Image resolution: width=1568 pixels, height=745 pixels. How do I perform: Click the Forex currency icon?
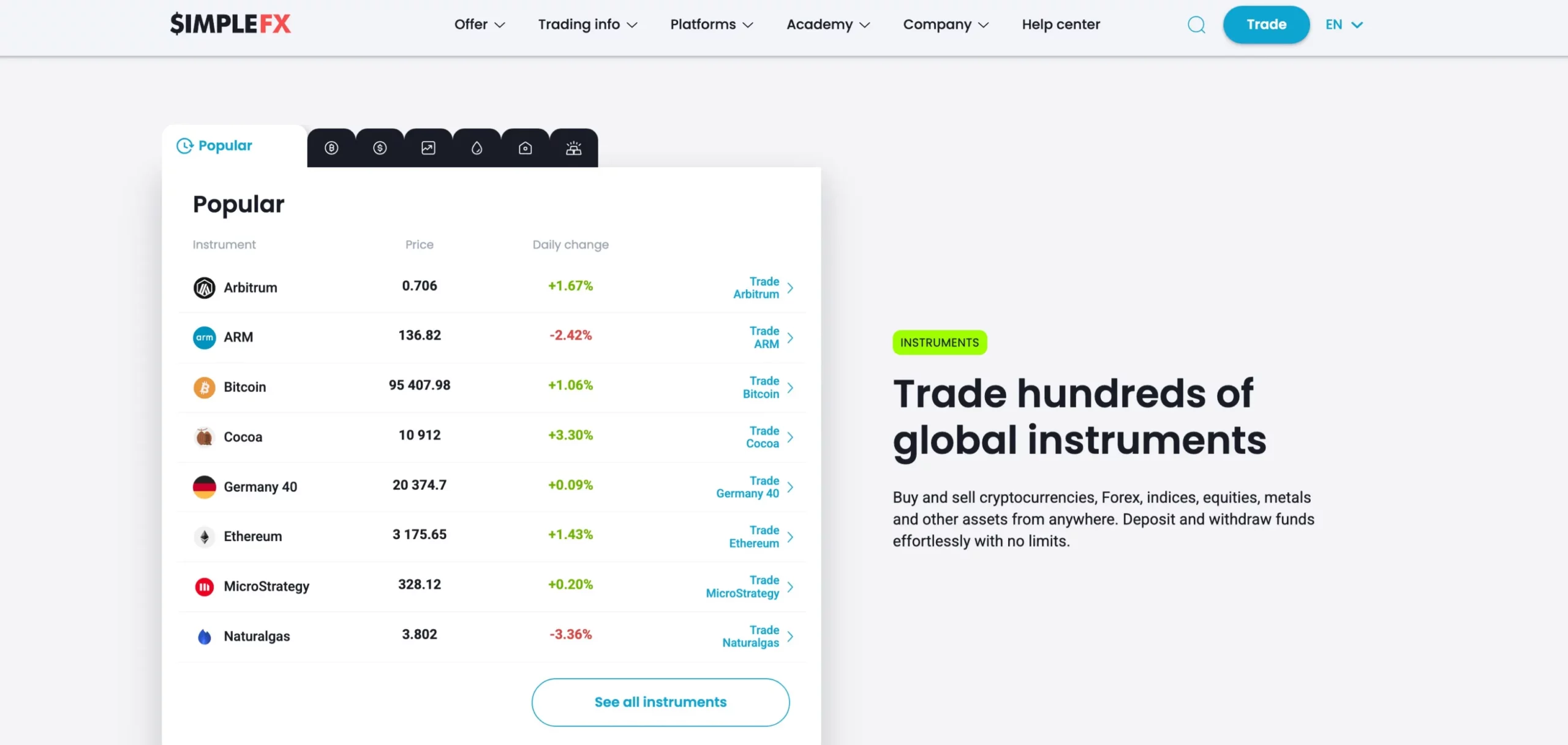pos(380,147)
